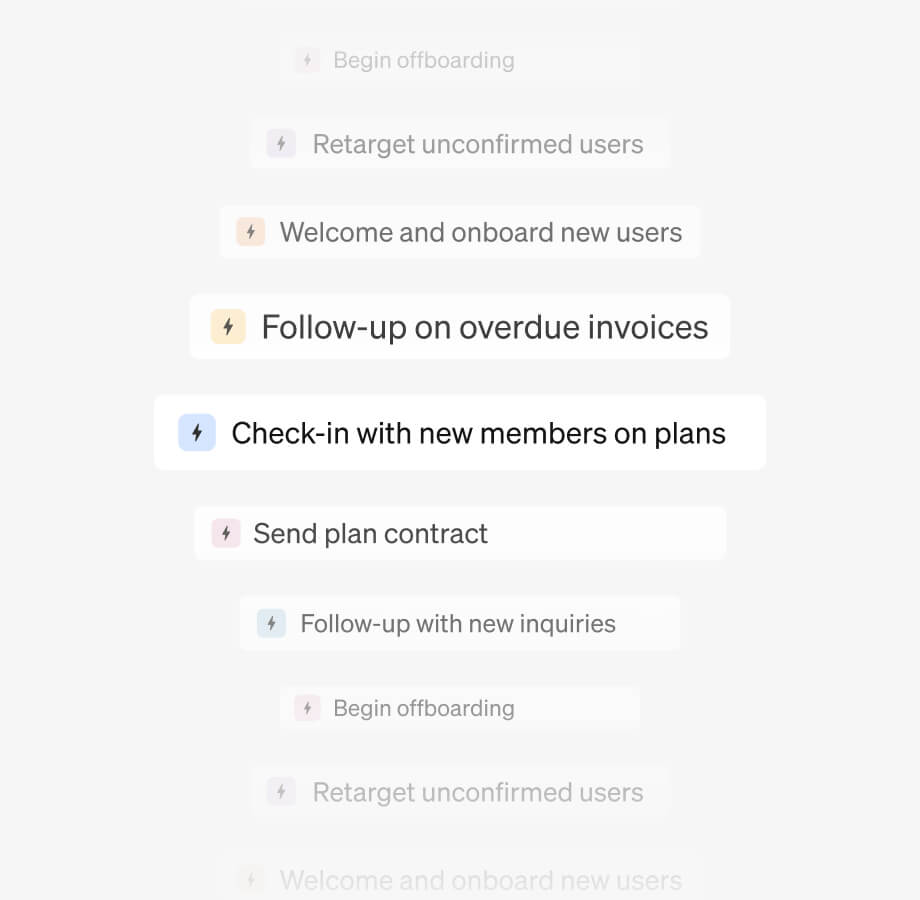Click the blue lightning icon beside Check-in with new members

pos(197,433)
